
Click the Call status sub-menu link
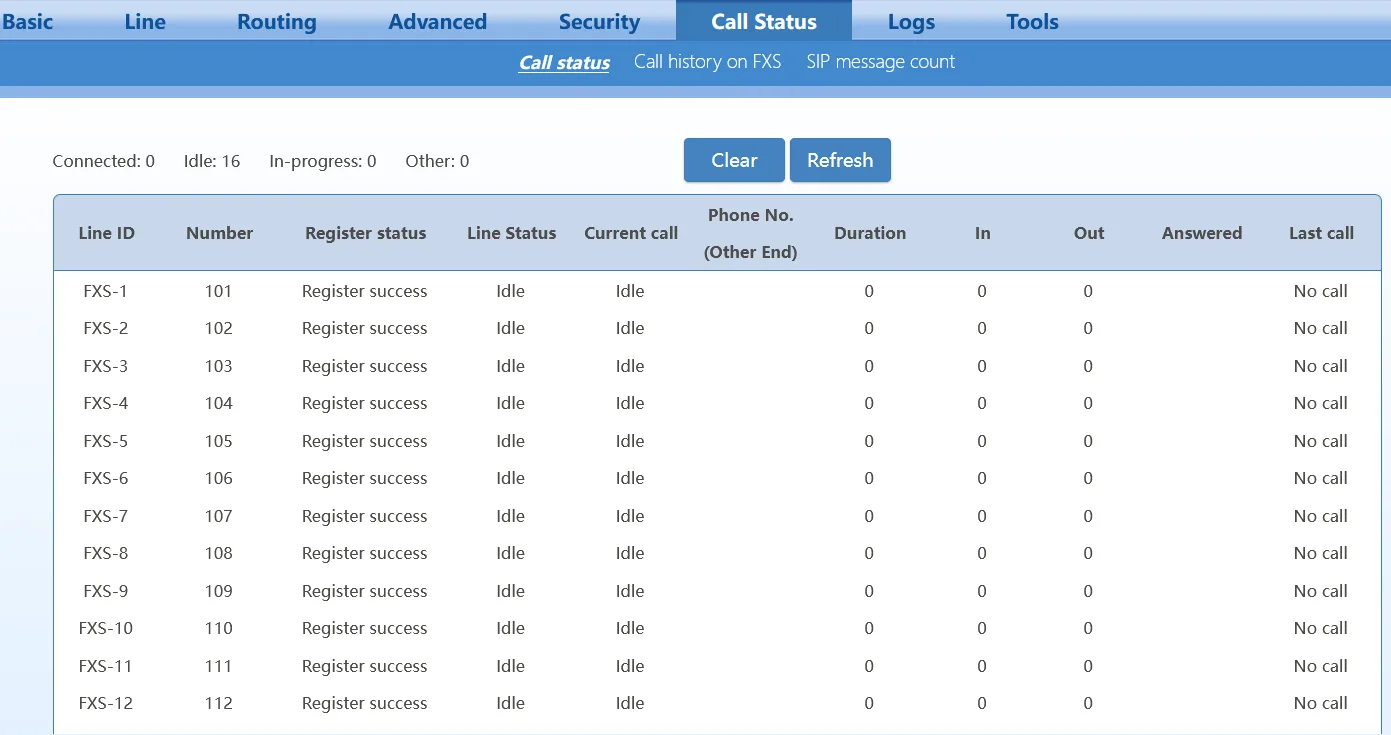[564, 63]
